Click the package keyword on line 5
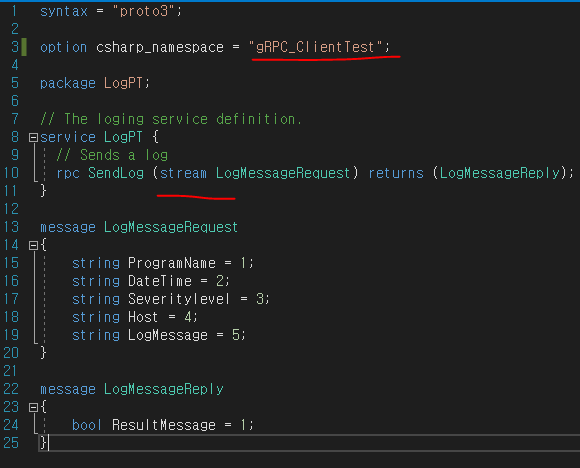The width and height of the screenshot is (580, 468). [68, 83]
